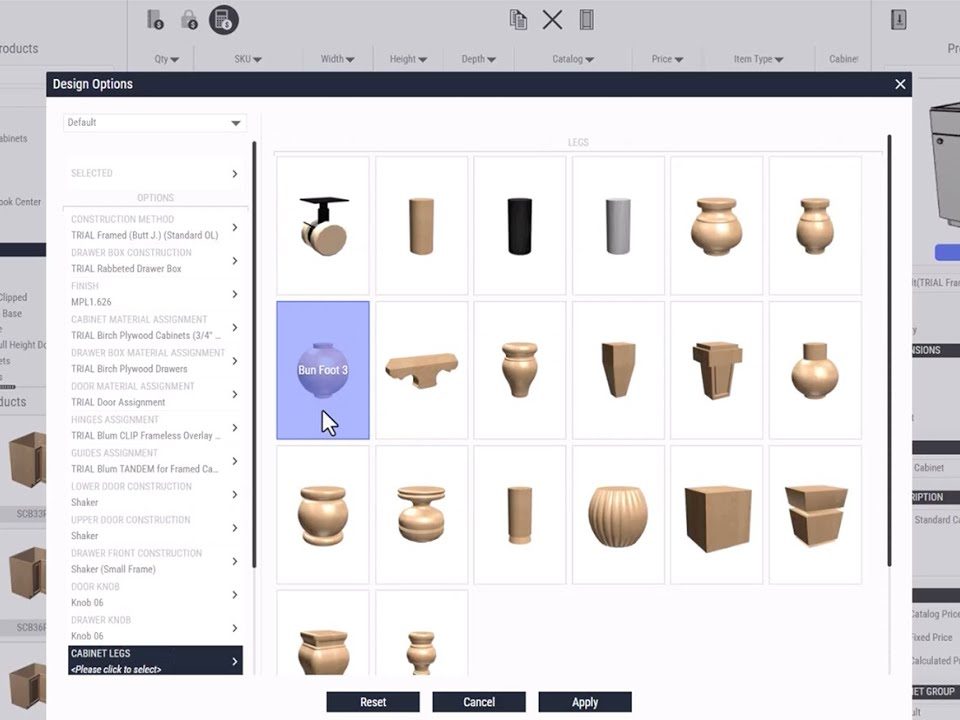Viewport: 960px width, 720px height.
Task: Expand the Hinges Assignment option
Action: tap(155, 427)
